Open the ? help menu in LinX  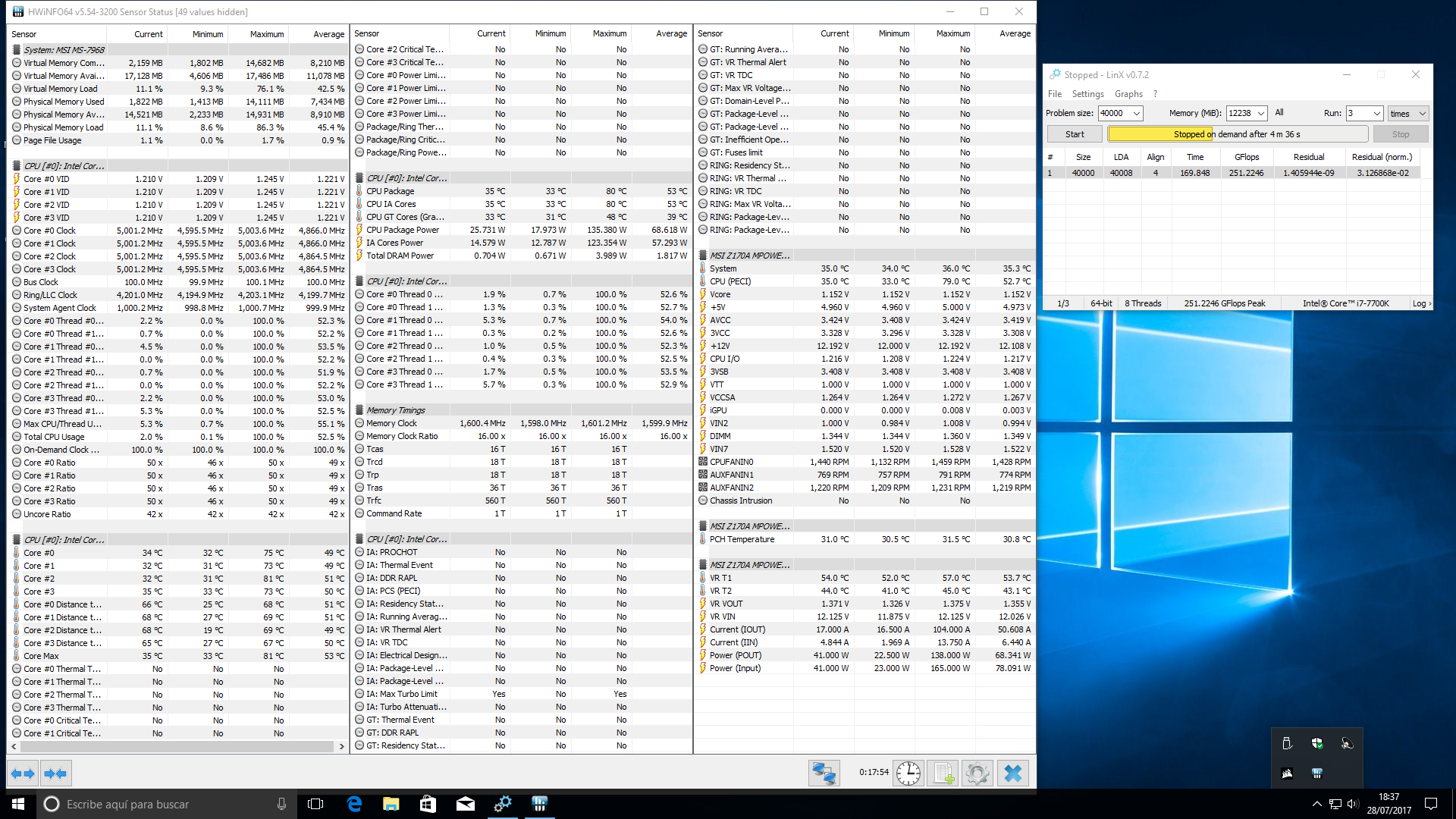1155,94
